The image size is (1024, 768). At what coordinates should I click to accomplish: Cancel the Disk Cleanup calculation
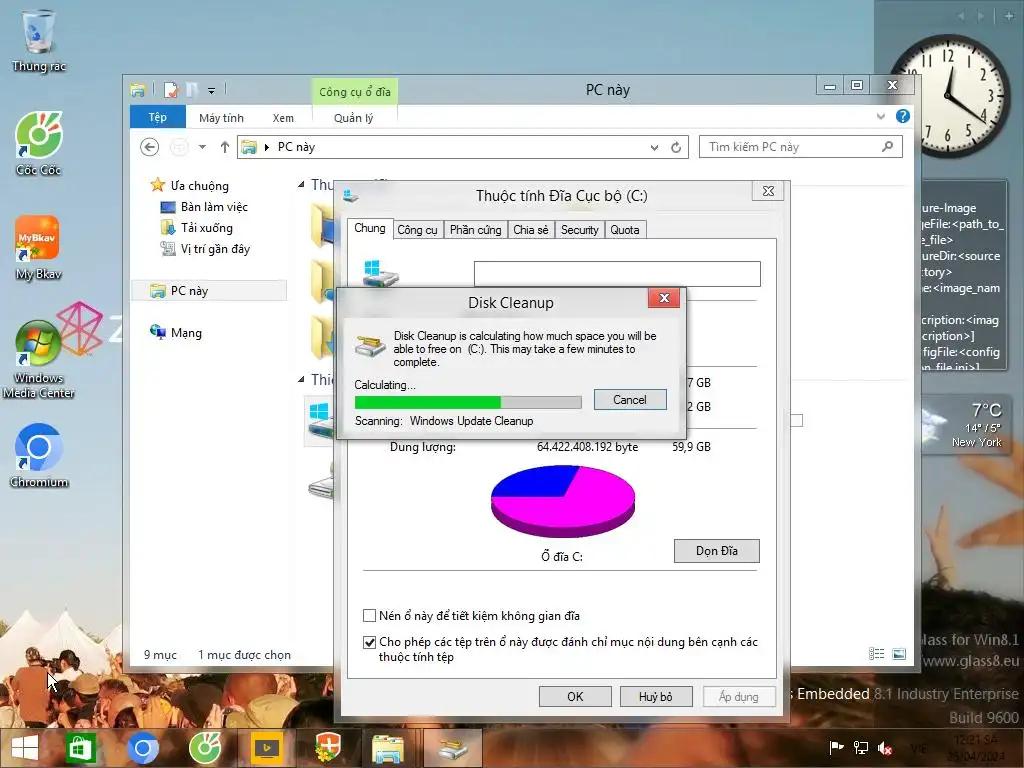click(630, 400)
